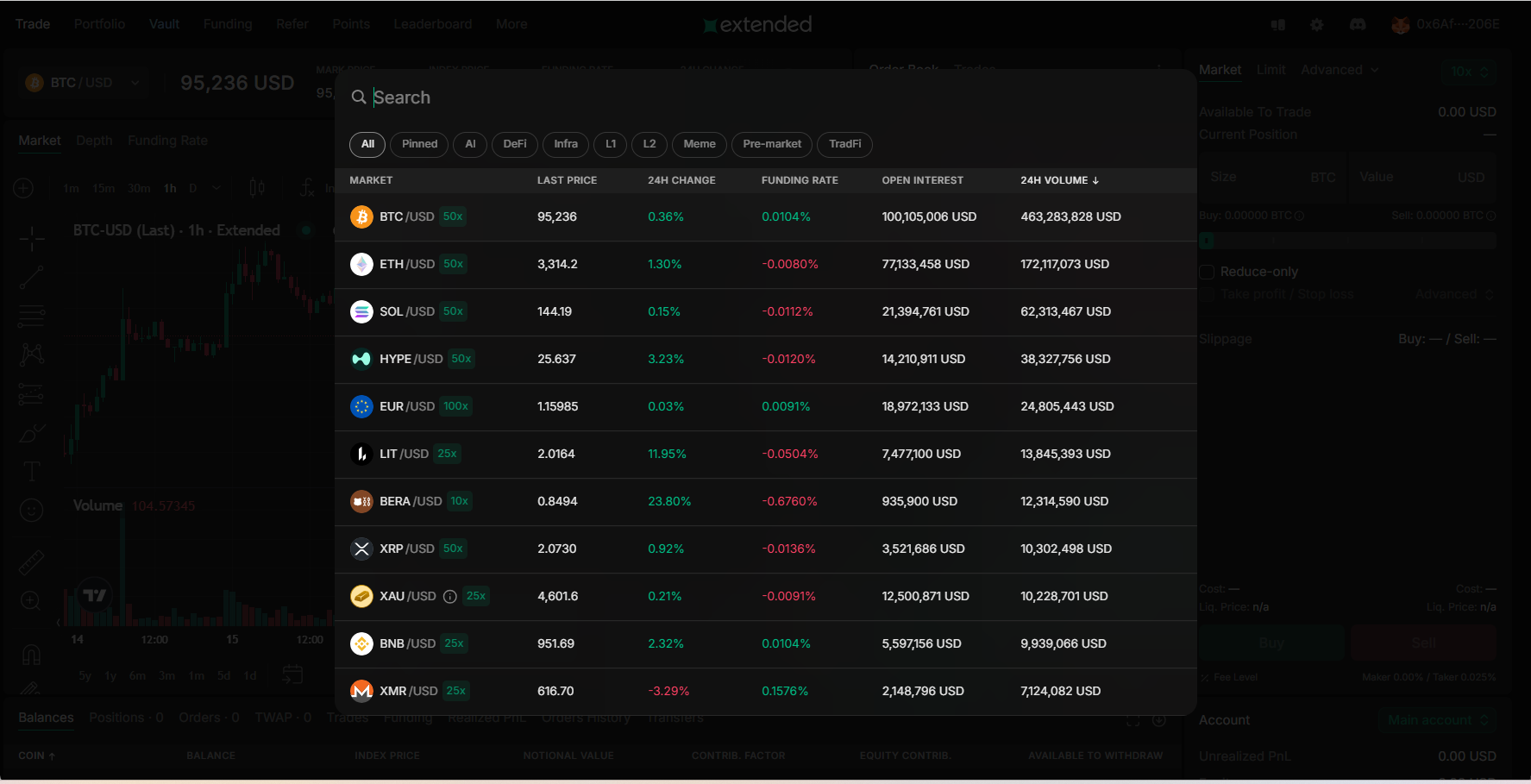Select the TradFi category filter
Image resolution: width=1531 pixels, height=784 pixels.
(x=844, y=144)
